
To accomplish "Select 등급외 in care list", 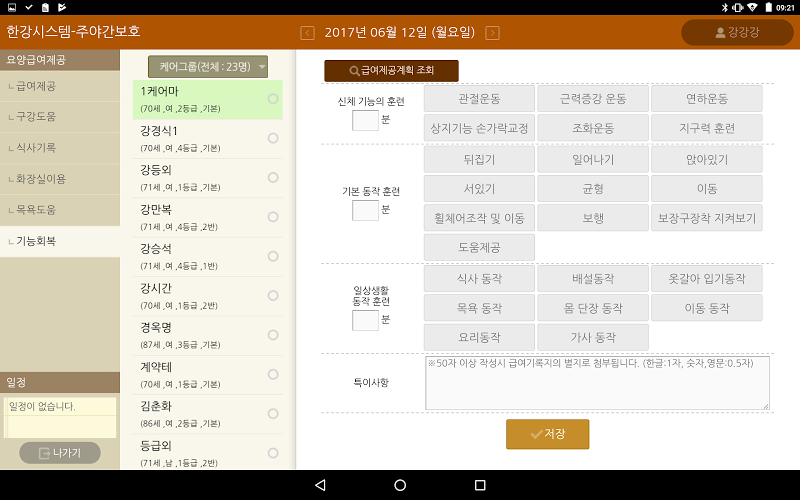I will pyautogui.click(x=208, y=453).
